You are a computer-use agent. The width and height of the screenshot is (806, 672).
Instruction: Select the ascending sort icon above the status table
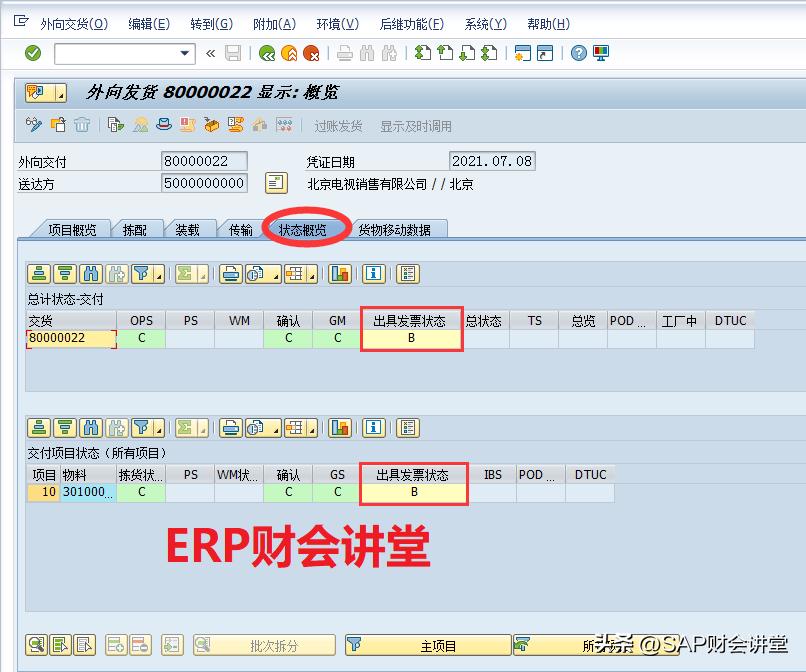37,273
